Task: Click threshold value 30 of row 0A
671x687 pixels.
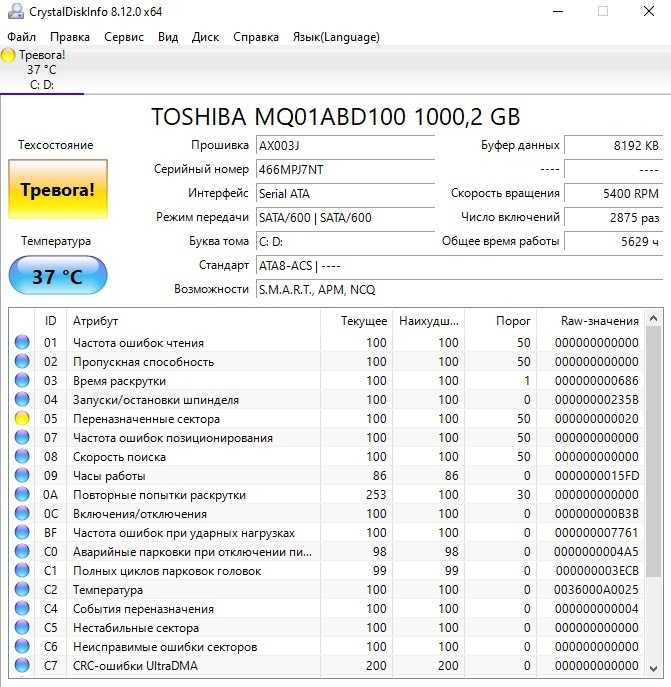Action: (523, 495)
